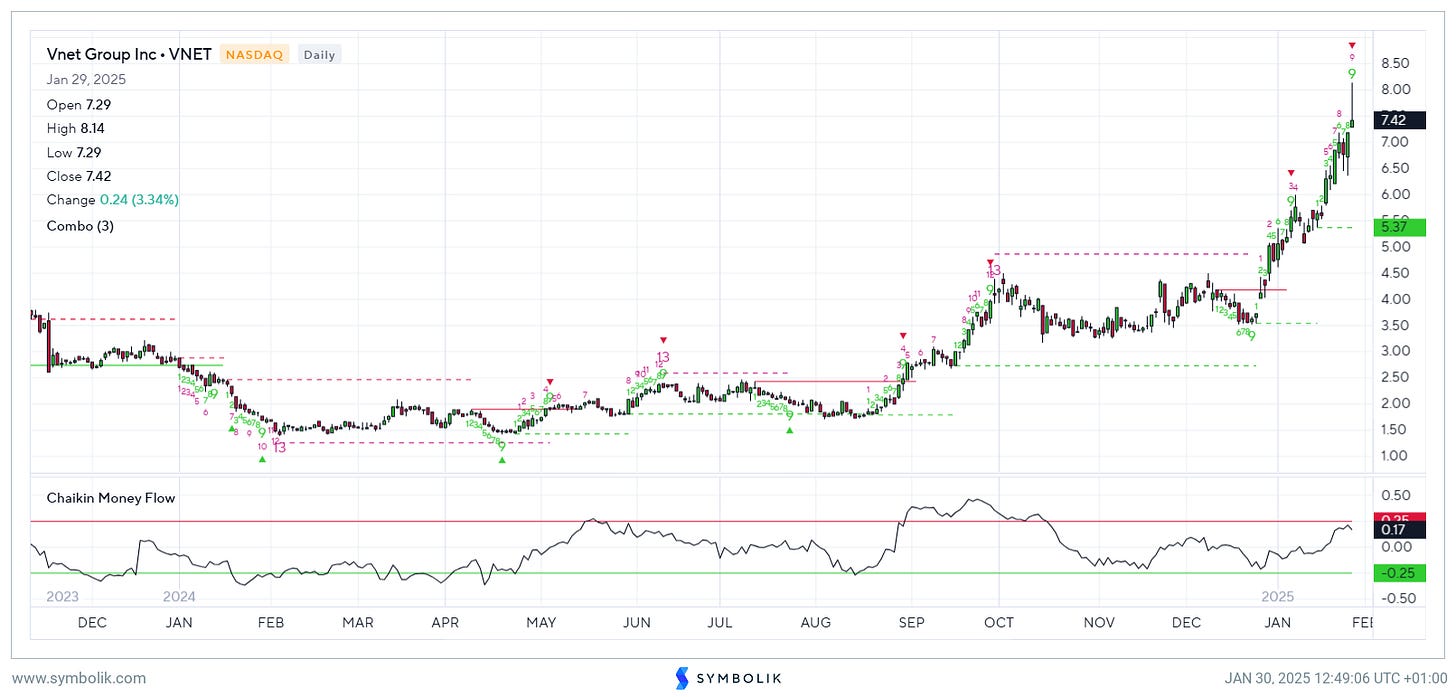
Task: Click the pink 13 countdown marker near February
Action: (x=279, y=447)
